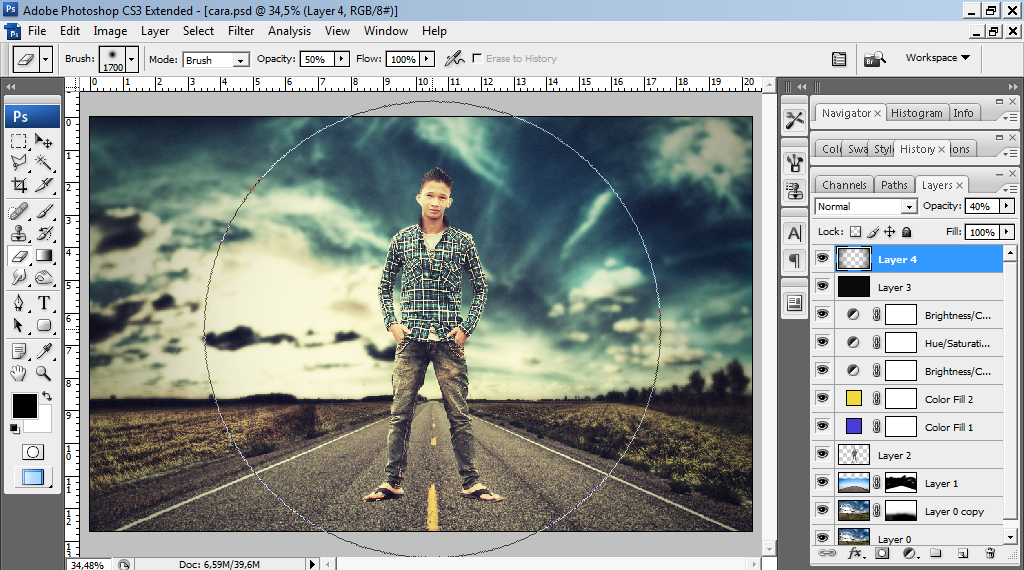1024x570 pixels.
Task: Open the Workspace menu
Action: (x=937, y=57)
